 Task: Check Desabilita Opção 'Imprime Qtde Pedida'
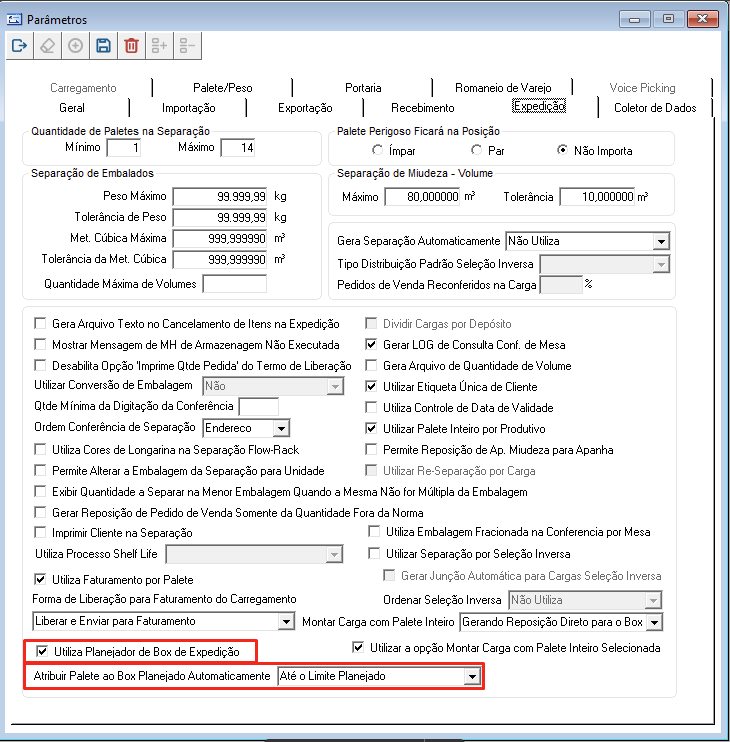coord(40,366)
